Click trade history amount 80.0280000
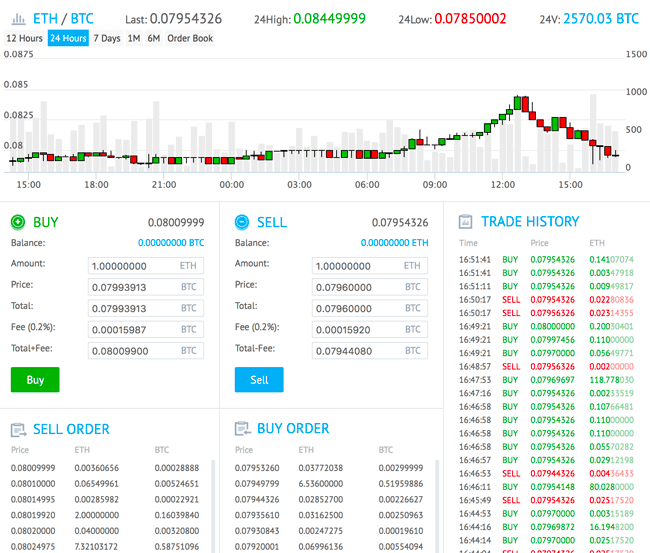The image size is (650, 553). pyautogui.click(x=611, y=487)
